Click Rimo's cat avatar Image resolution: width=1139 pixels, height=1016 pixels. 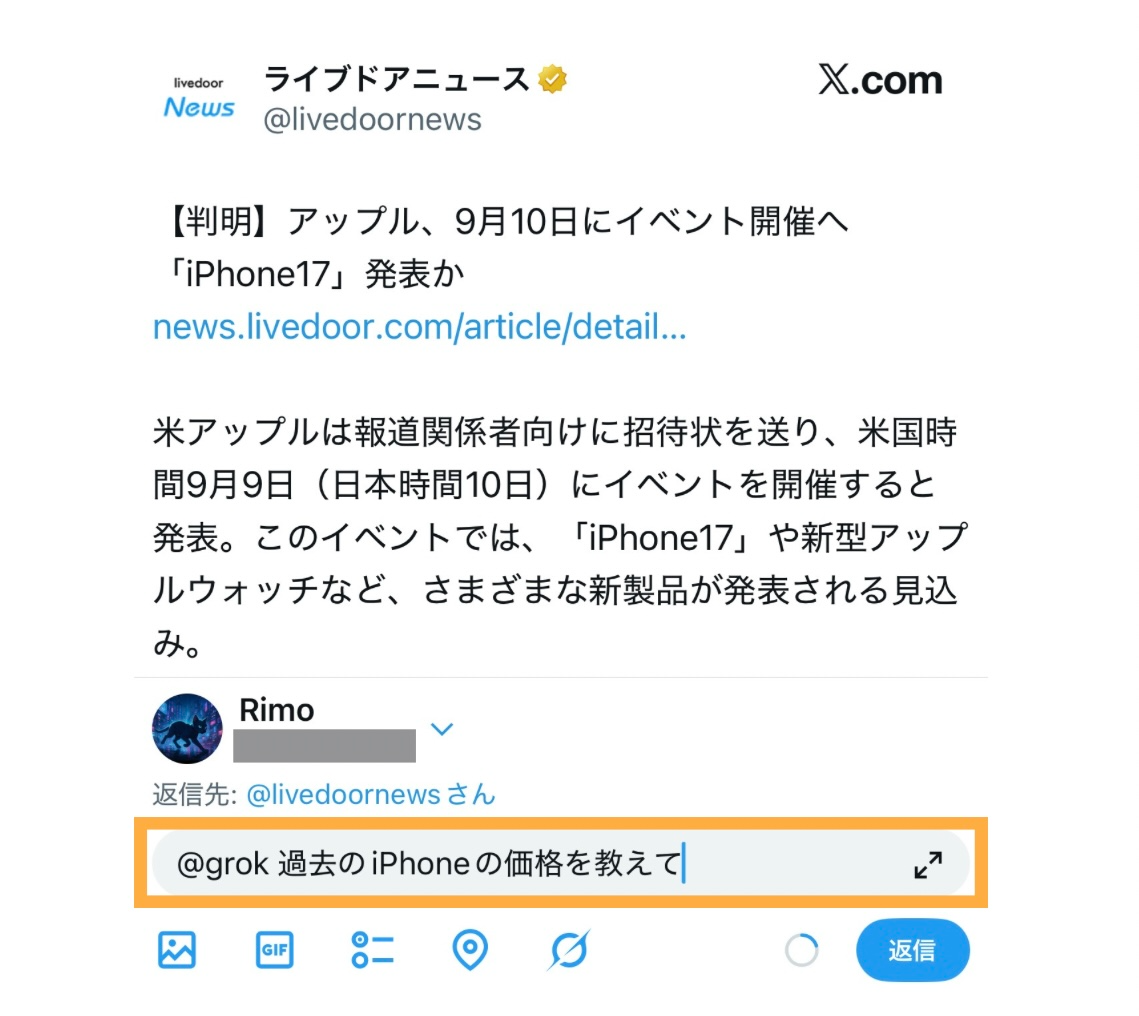click(x=187, y=728)
